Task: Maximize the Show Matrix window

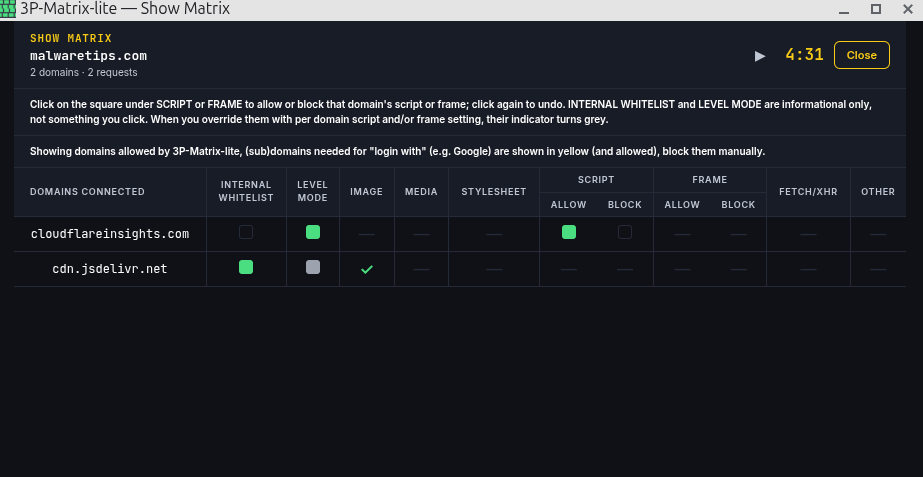Action: [x=876, y=9]
